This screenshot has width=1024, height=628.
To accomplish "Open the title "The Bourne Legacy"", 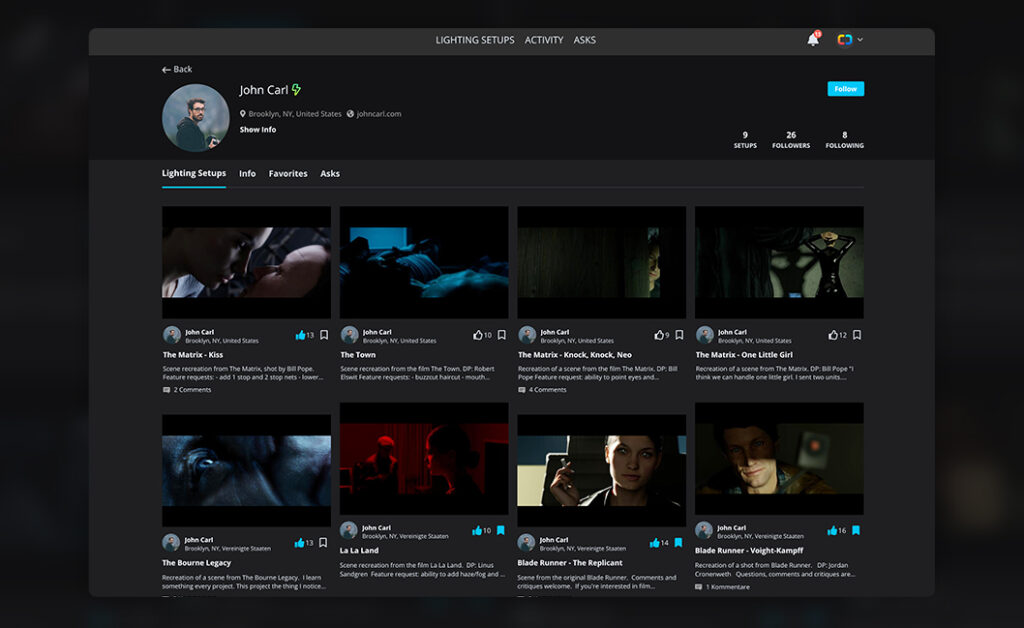I will point(197,563).
